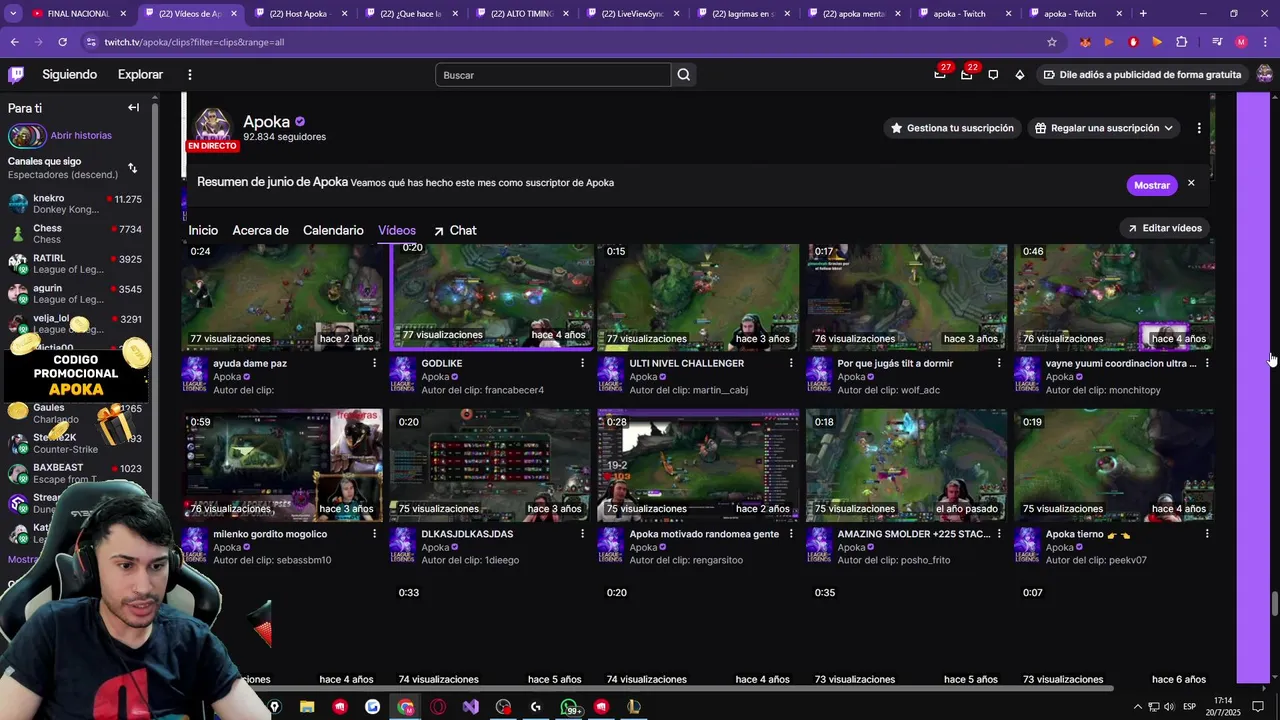
Task: Open options for milenko gordito clip
Action: point(375,534)
